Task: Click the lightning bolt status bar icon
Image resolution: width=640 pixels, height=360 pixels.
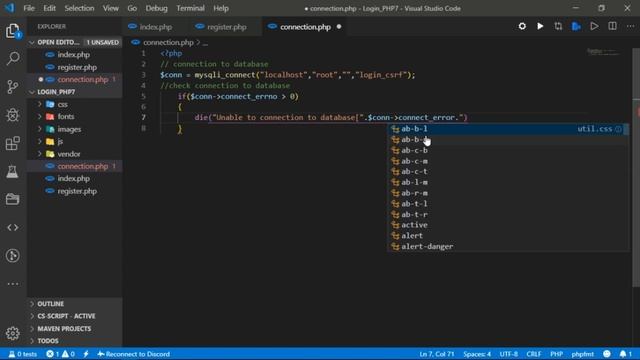Action: pos(86,354)
